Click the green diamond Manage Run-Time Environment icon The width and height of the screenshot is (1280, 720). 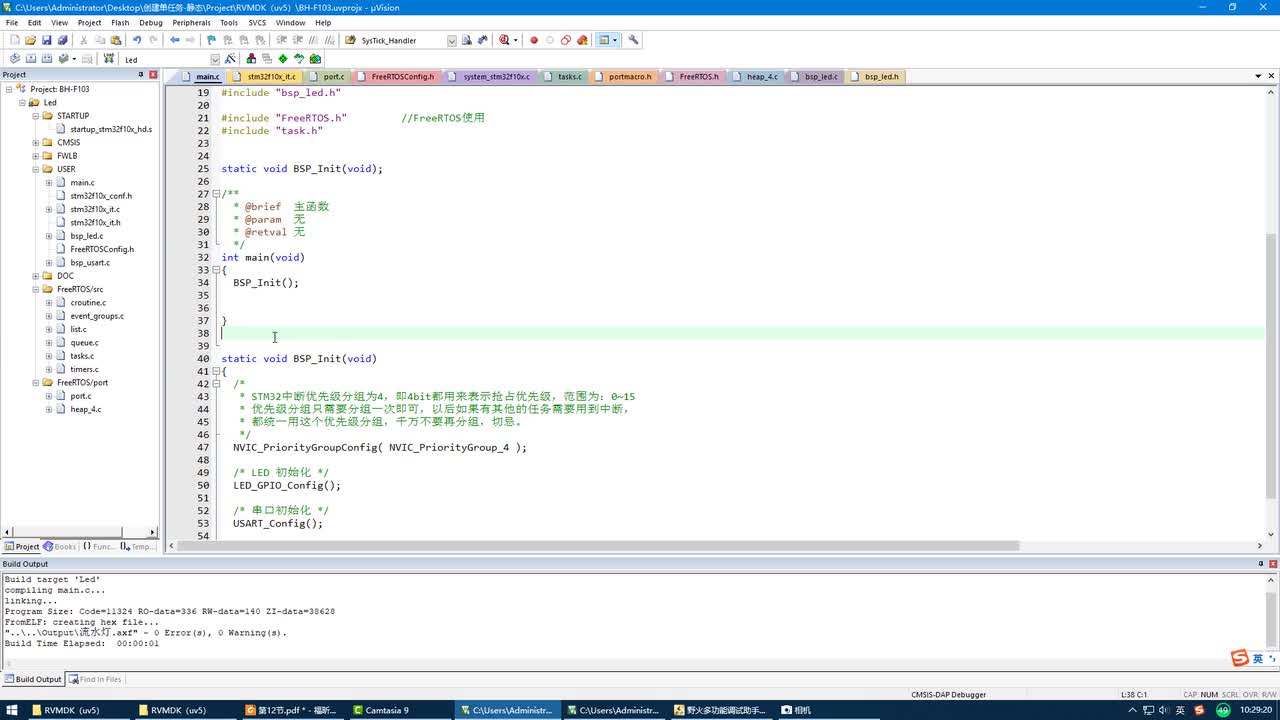point(283,59)
